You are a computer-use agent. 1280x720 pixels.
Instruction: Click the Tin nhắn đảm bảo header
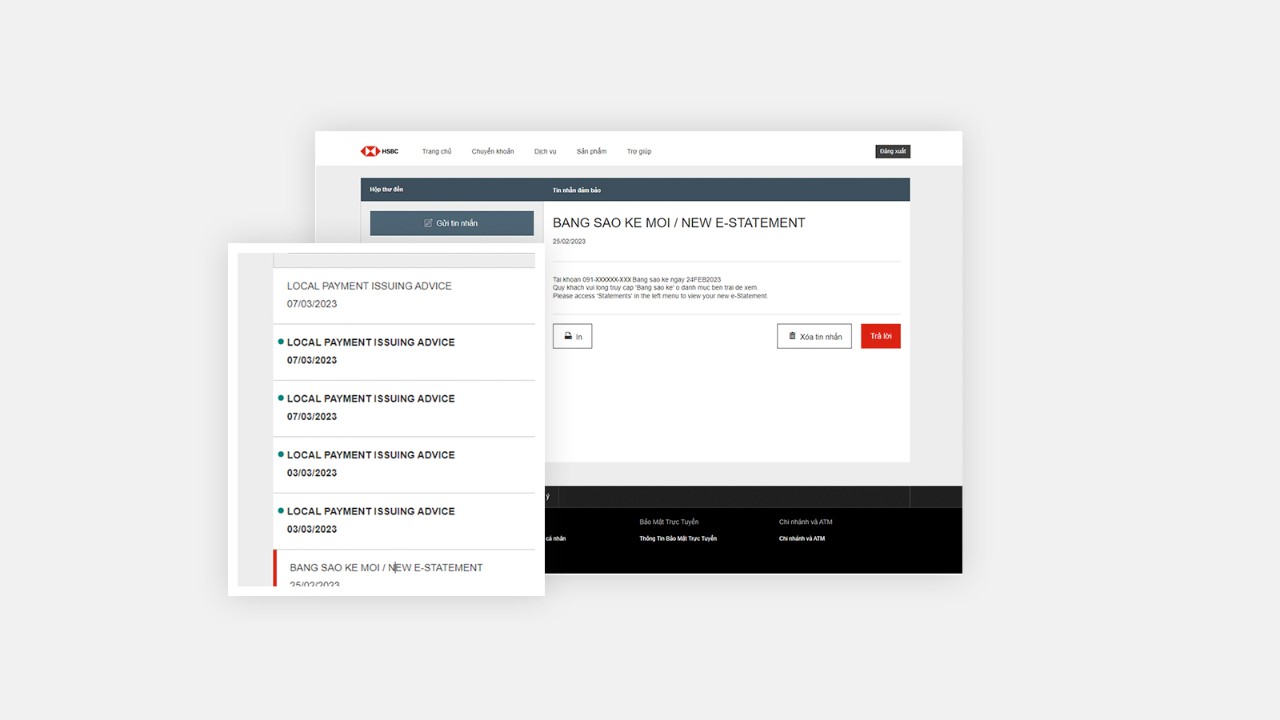(577, 190)
